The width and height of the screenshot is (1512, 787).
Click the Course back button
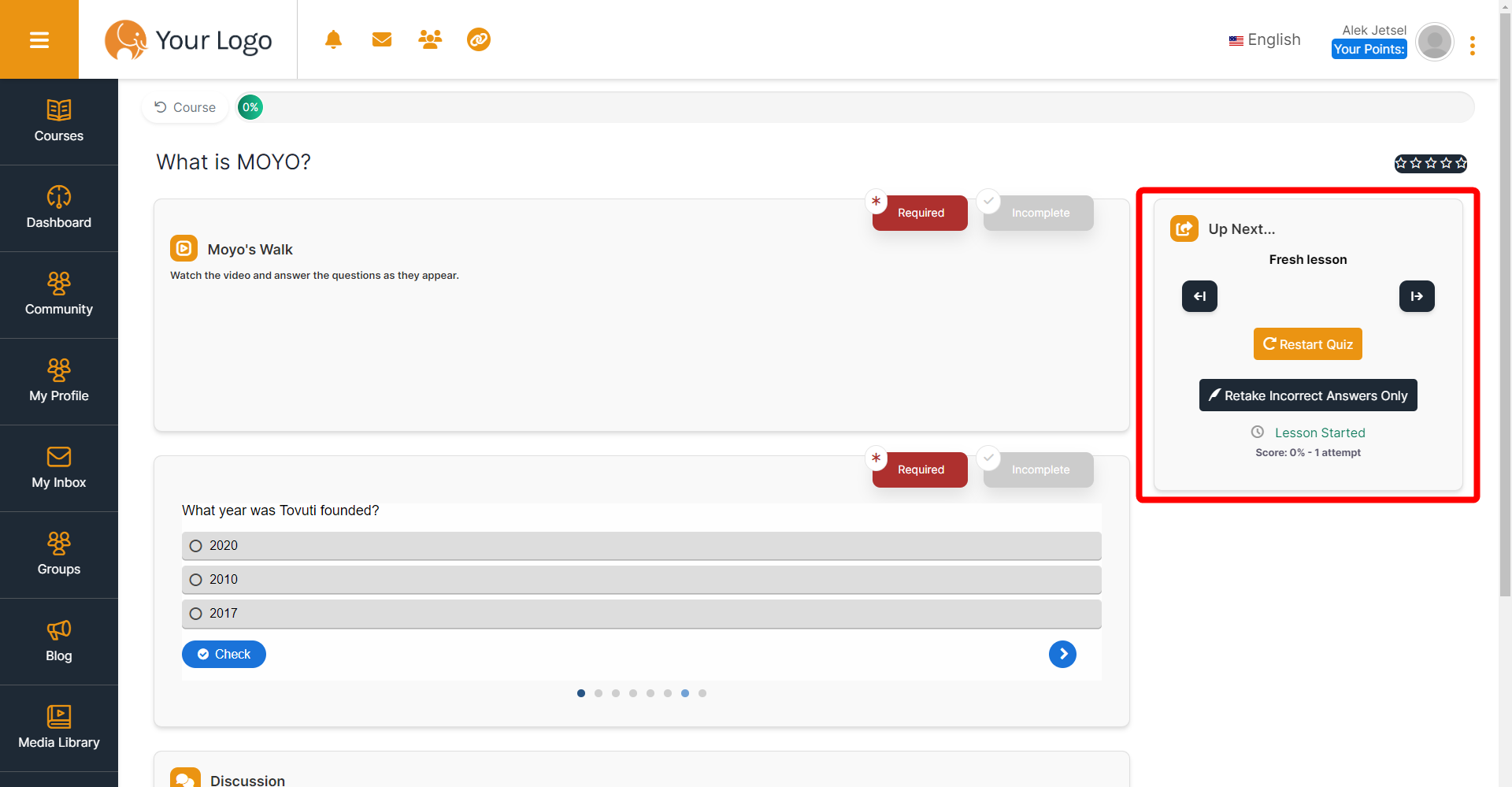coord(185,107)
